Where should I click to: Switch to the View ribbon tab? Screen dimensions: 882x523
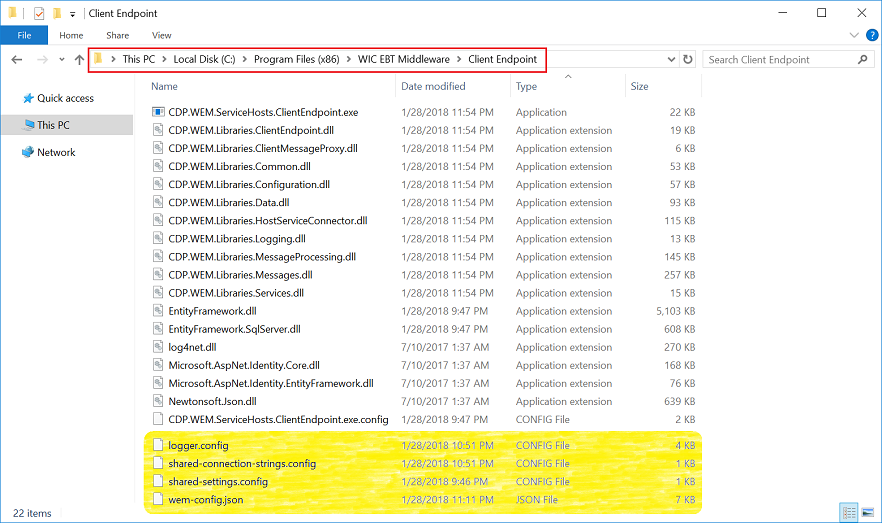pos(161,35)
